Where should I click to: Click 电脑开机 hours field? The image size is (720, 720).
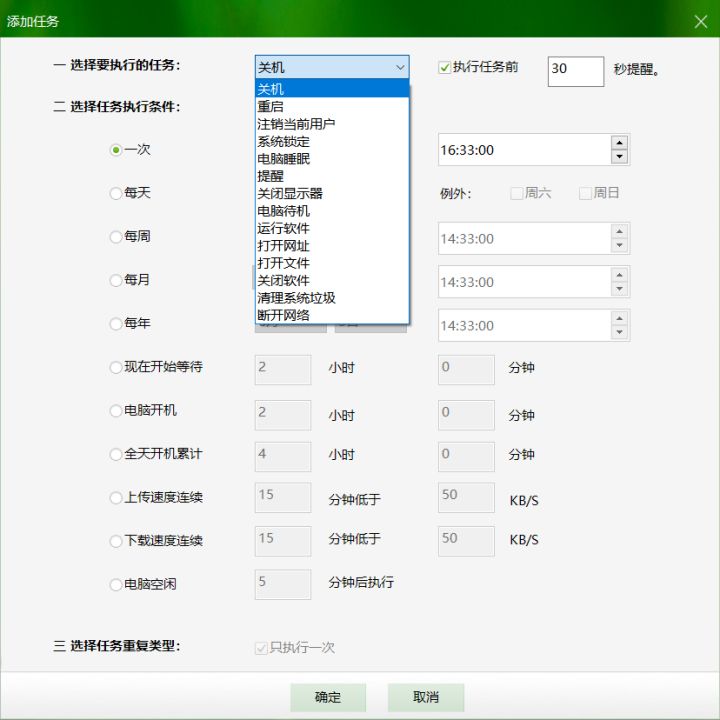[x=283, y=415]
